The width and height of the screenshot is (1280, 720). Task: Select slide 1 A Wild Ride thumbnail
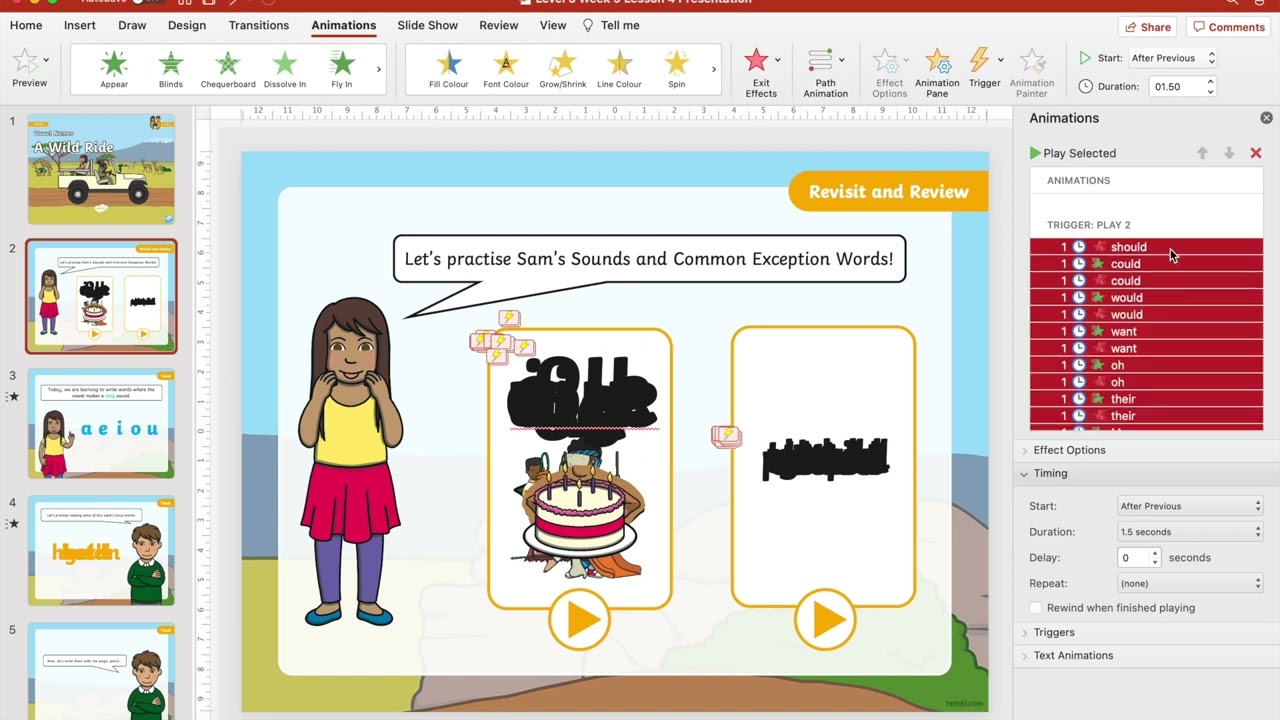pyautogui.click(x=101, y=169)
